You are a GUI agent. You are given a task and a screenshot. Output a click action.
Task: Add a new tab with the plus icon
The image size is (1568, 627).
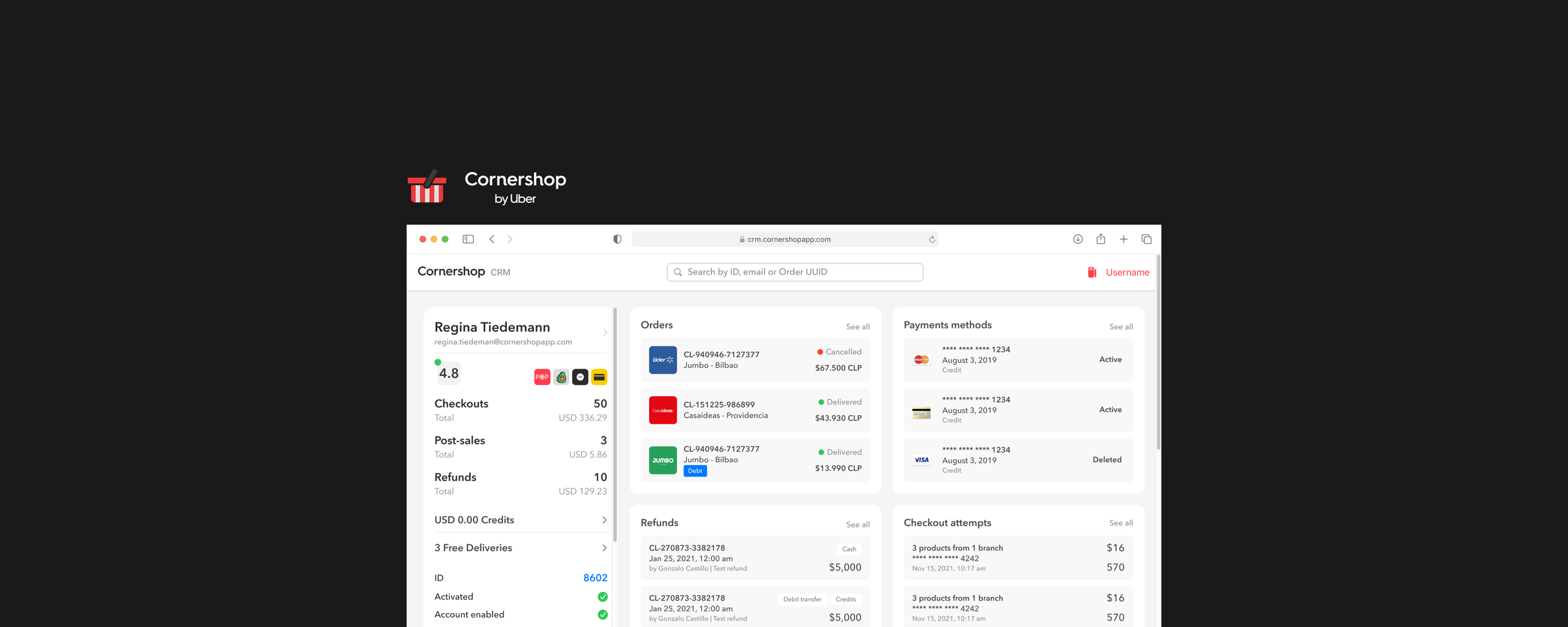click(x=1123, y=239)
